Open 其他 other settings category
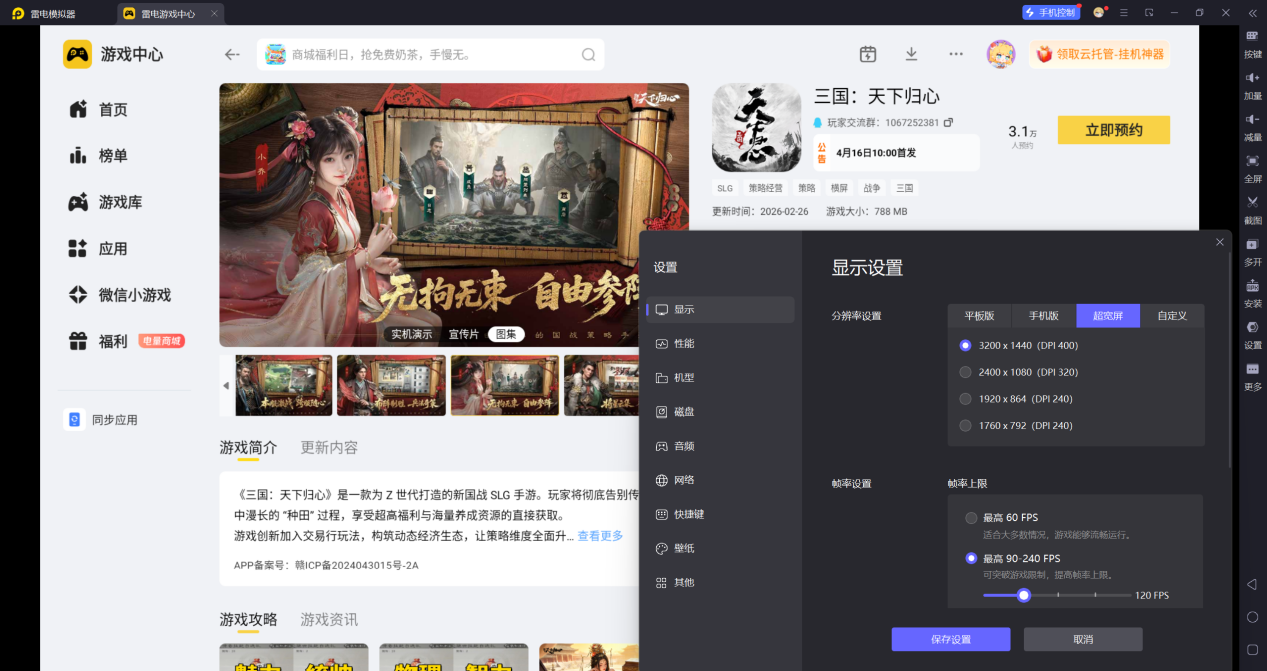Screen dimensions: 1267x671 pos(720,582)
